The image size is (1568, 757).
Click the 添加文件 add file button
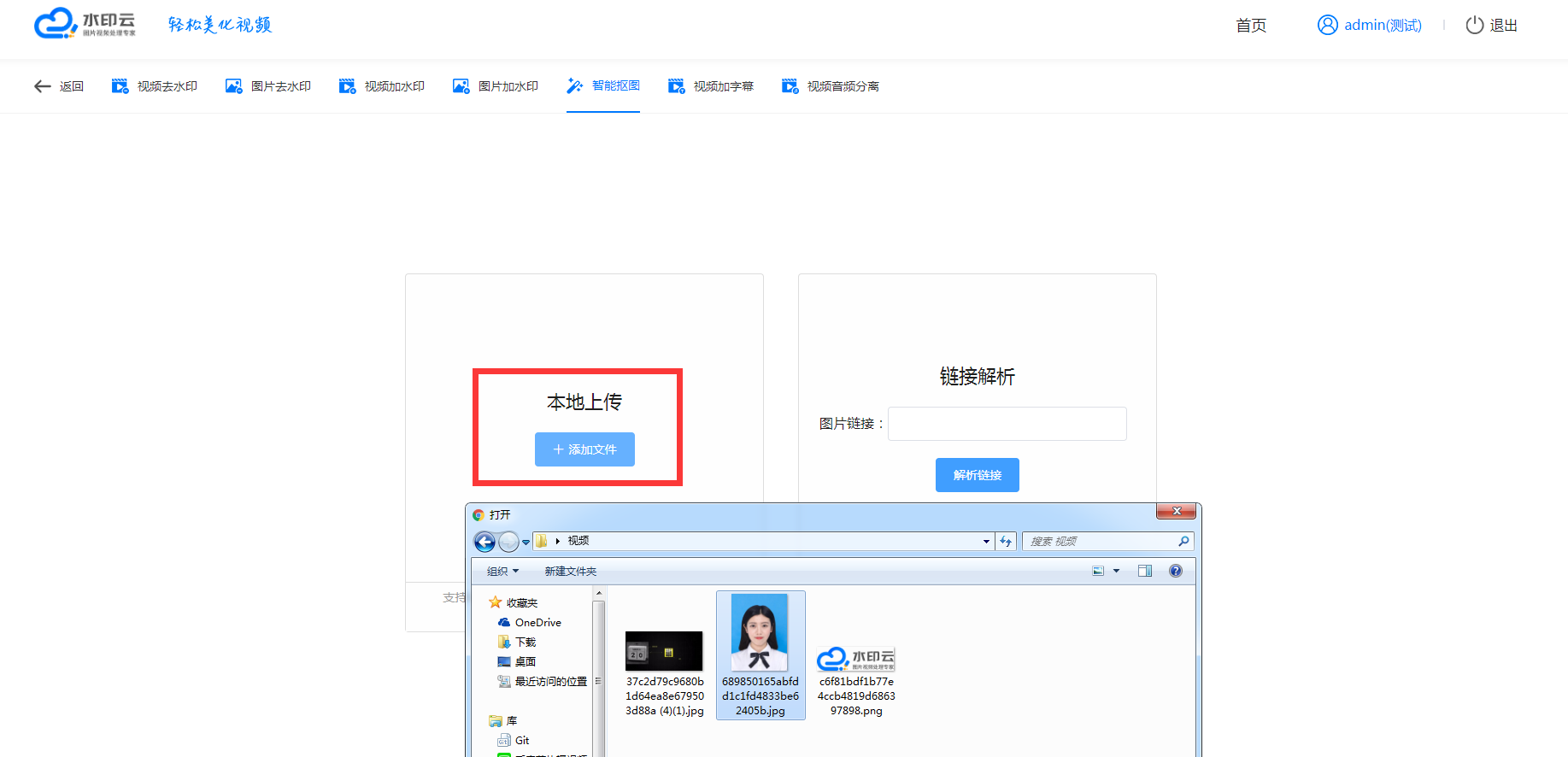[584, 449]
